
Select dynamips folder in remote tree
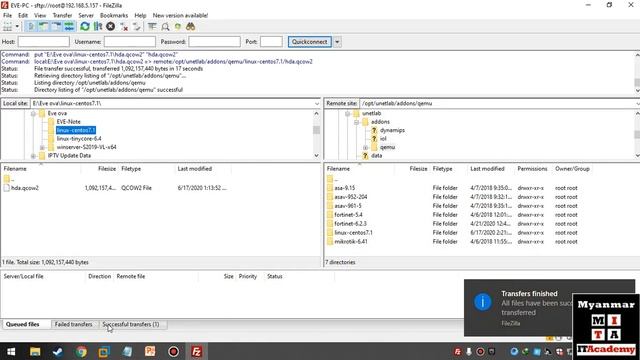coord(392,130)
